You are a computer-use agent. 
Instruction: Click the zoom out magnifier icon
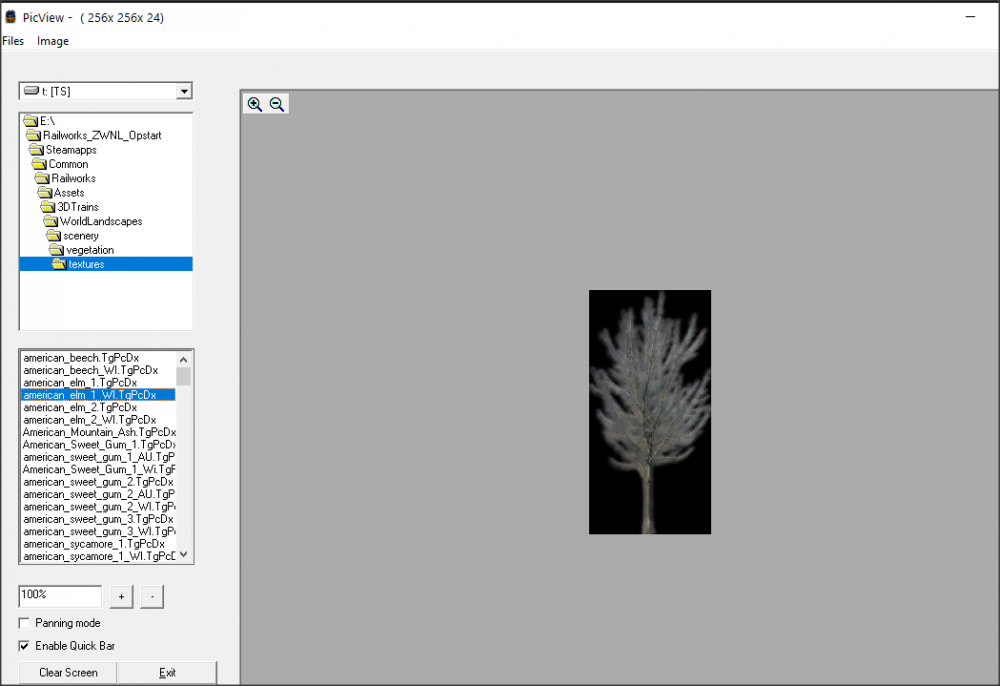click(x=277, y=104)
